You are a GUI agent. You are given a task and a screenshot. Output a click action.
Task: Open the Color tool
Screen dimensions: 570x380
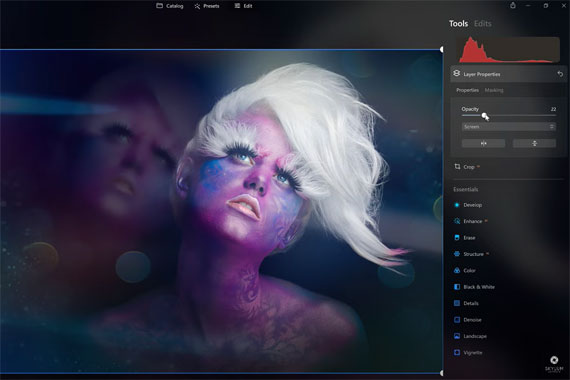[x=465, y=271]
